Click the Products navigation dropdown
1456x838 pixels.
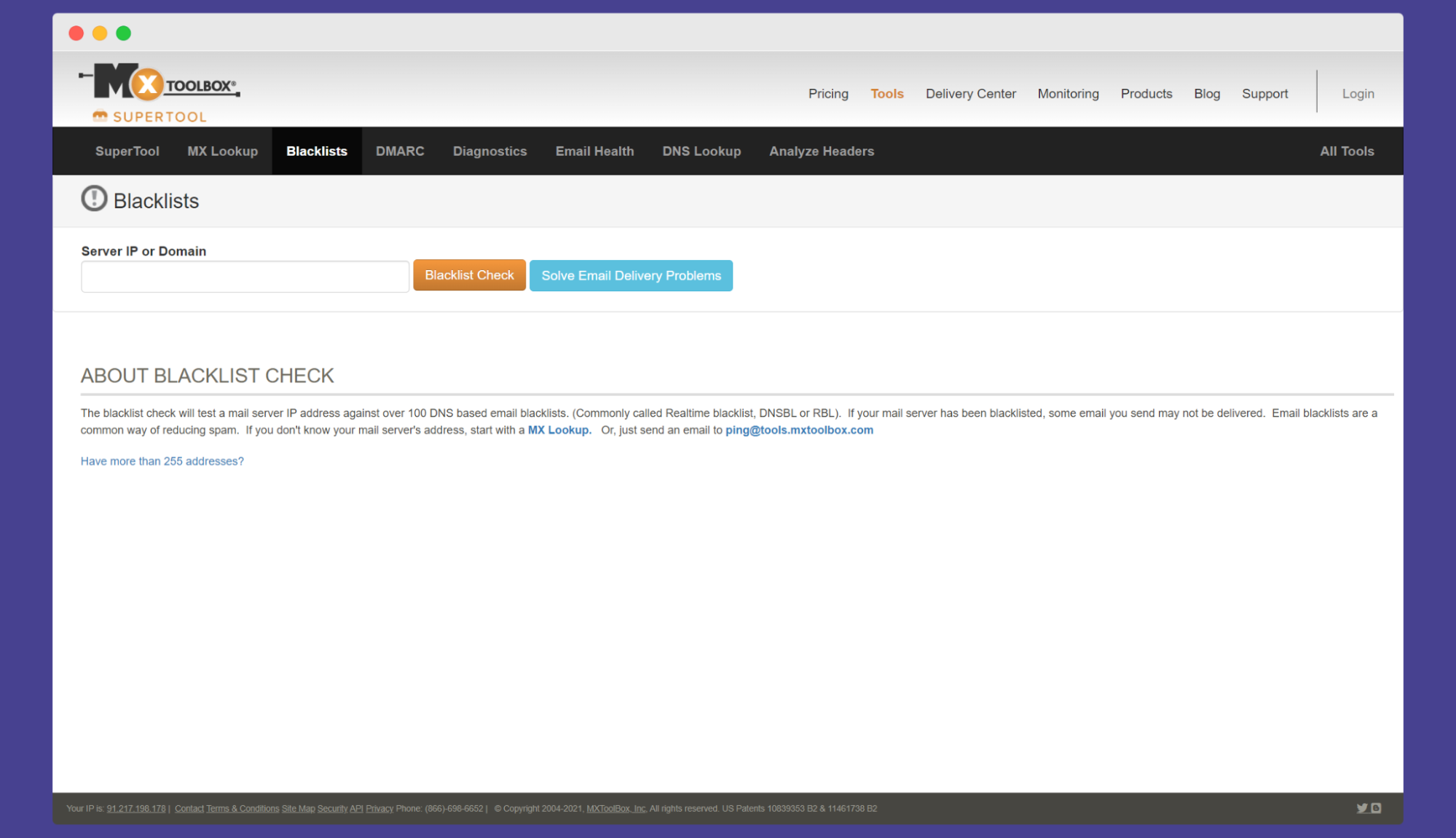(x=1145, y=93)
